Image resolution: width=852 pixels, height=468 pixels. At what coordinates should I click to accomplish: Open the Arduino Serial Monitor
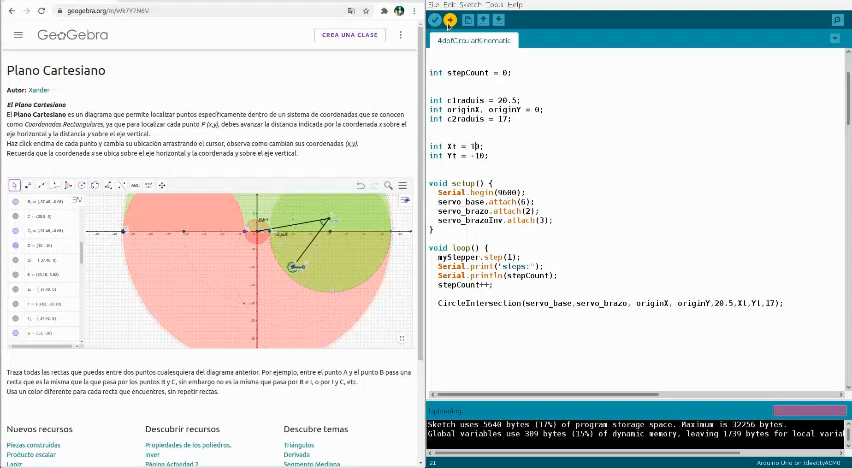(x=837, y=20)
